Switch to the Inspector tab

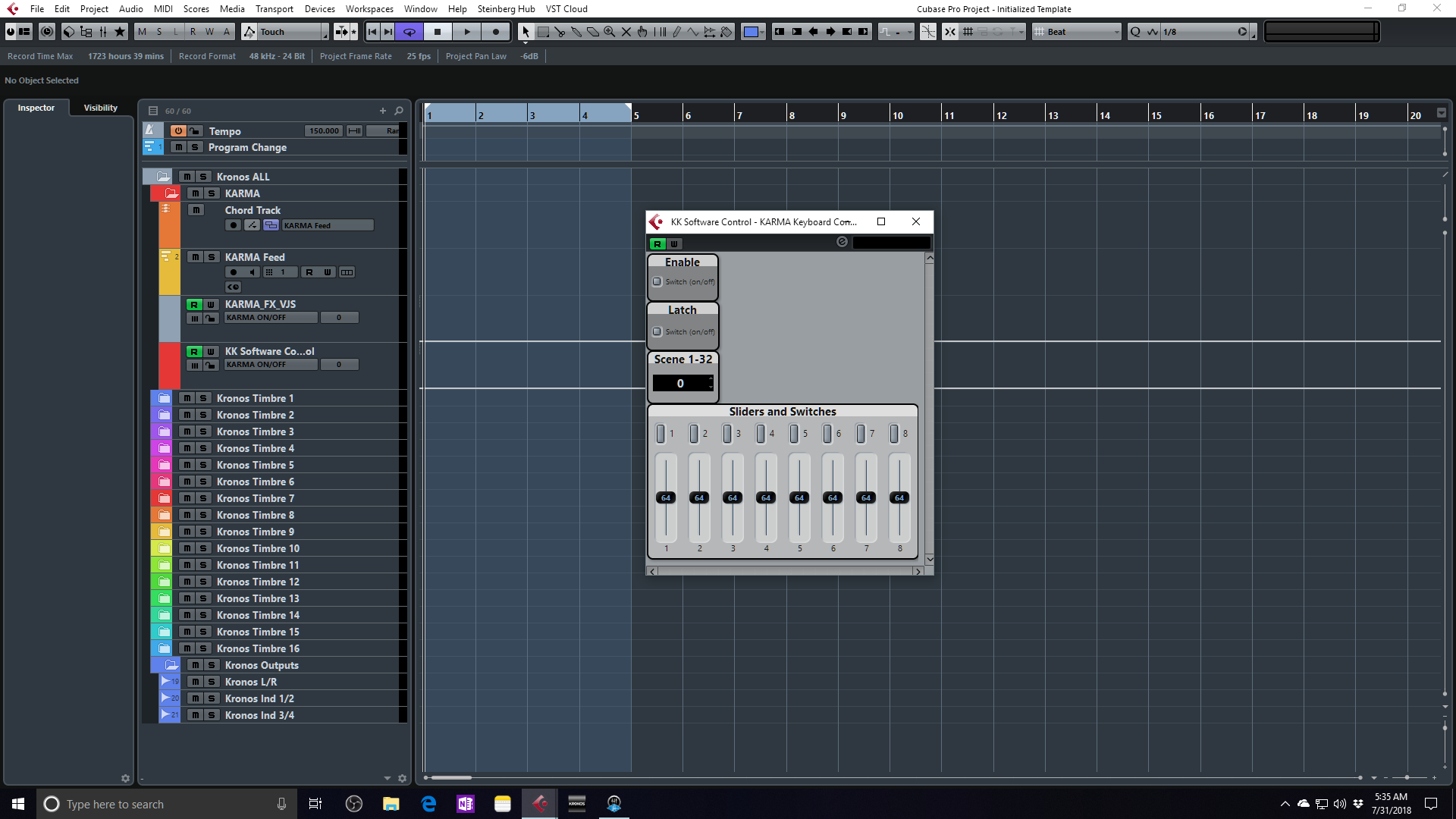pyautogui.click(x=36, y=108)
